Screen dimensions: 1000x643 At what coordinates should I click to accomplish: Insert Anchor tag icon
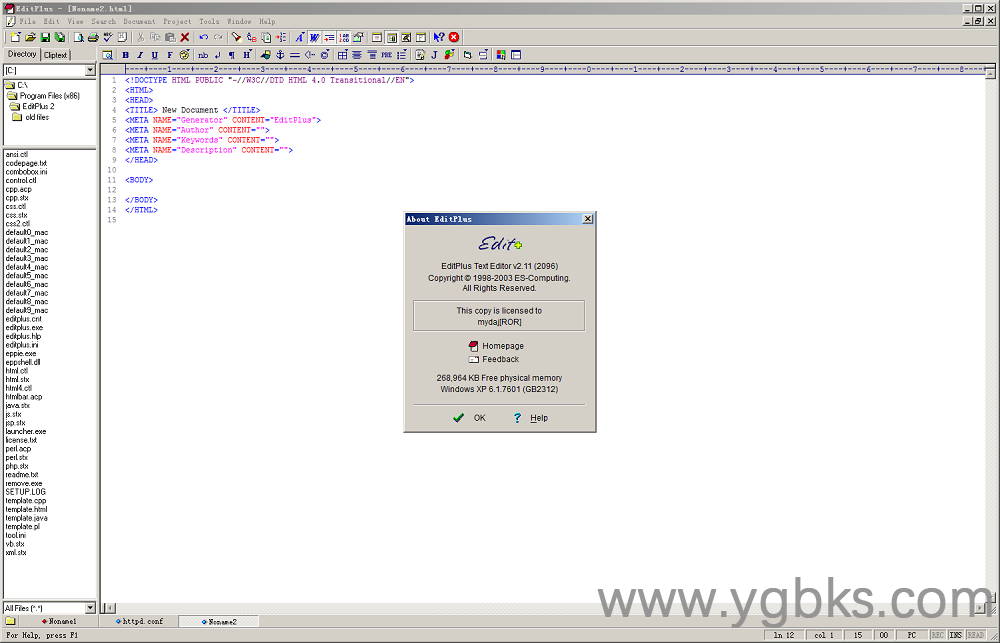280,55
